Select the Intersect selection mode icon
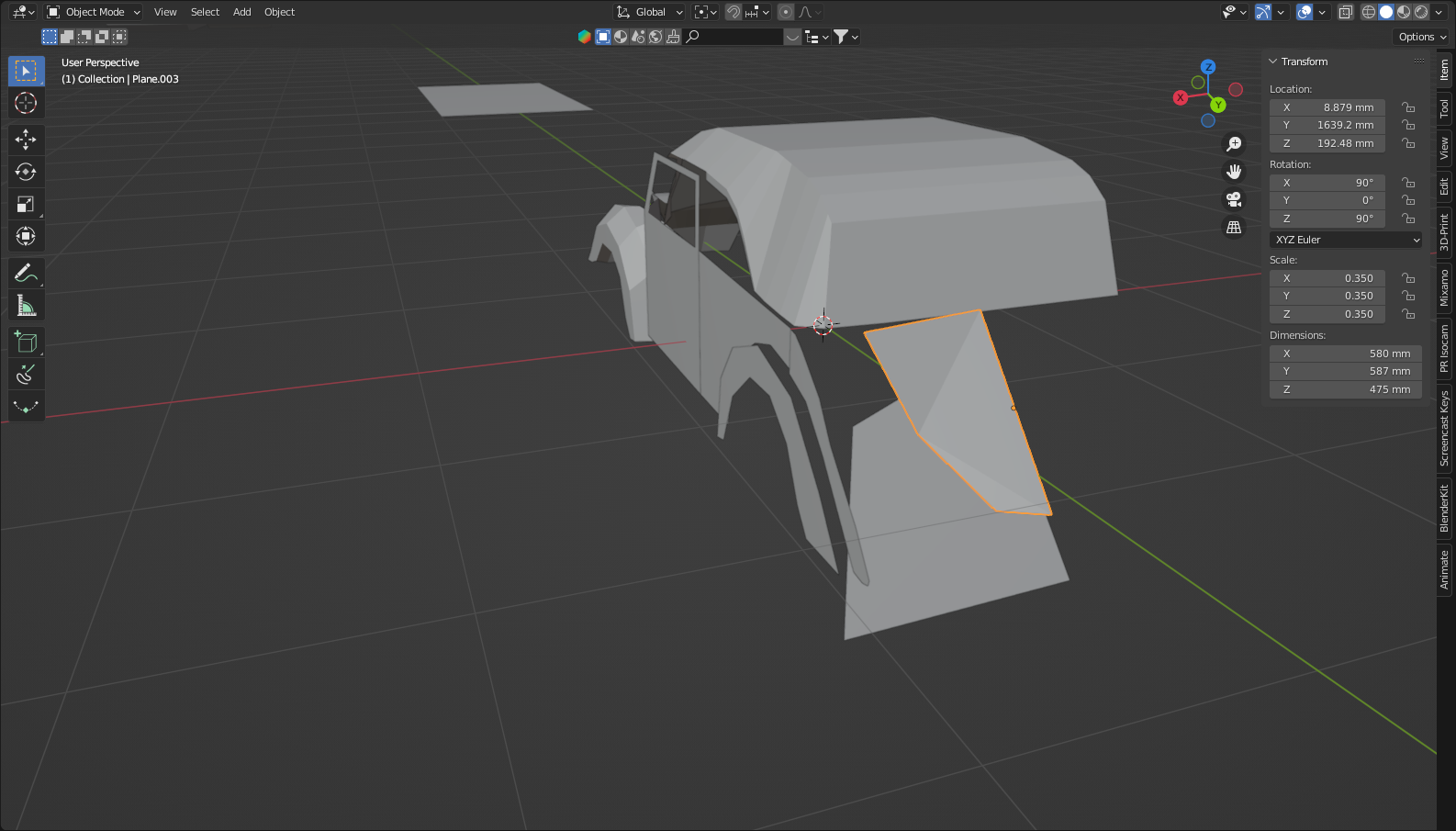 click(119, 37)
